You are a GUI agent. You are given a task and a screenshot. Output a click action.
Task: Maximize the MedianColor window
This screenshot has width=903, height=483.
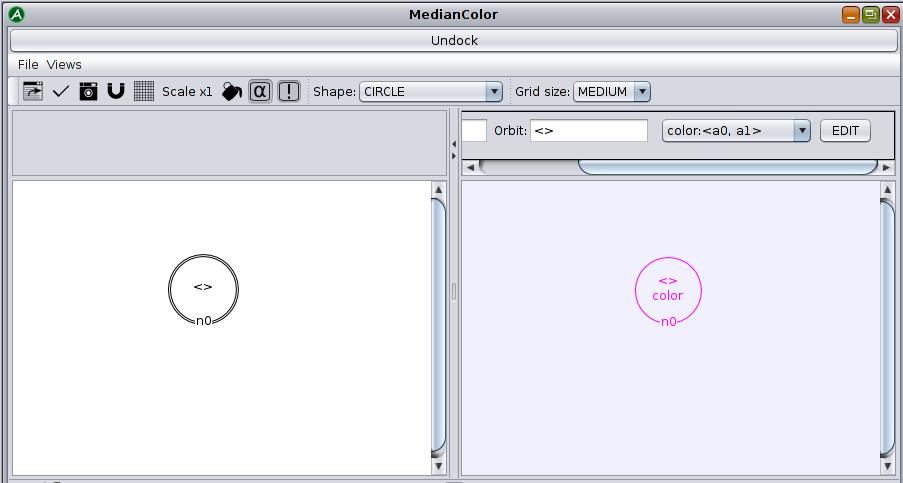(x=871, y=14)
